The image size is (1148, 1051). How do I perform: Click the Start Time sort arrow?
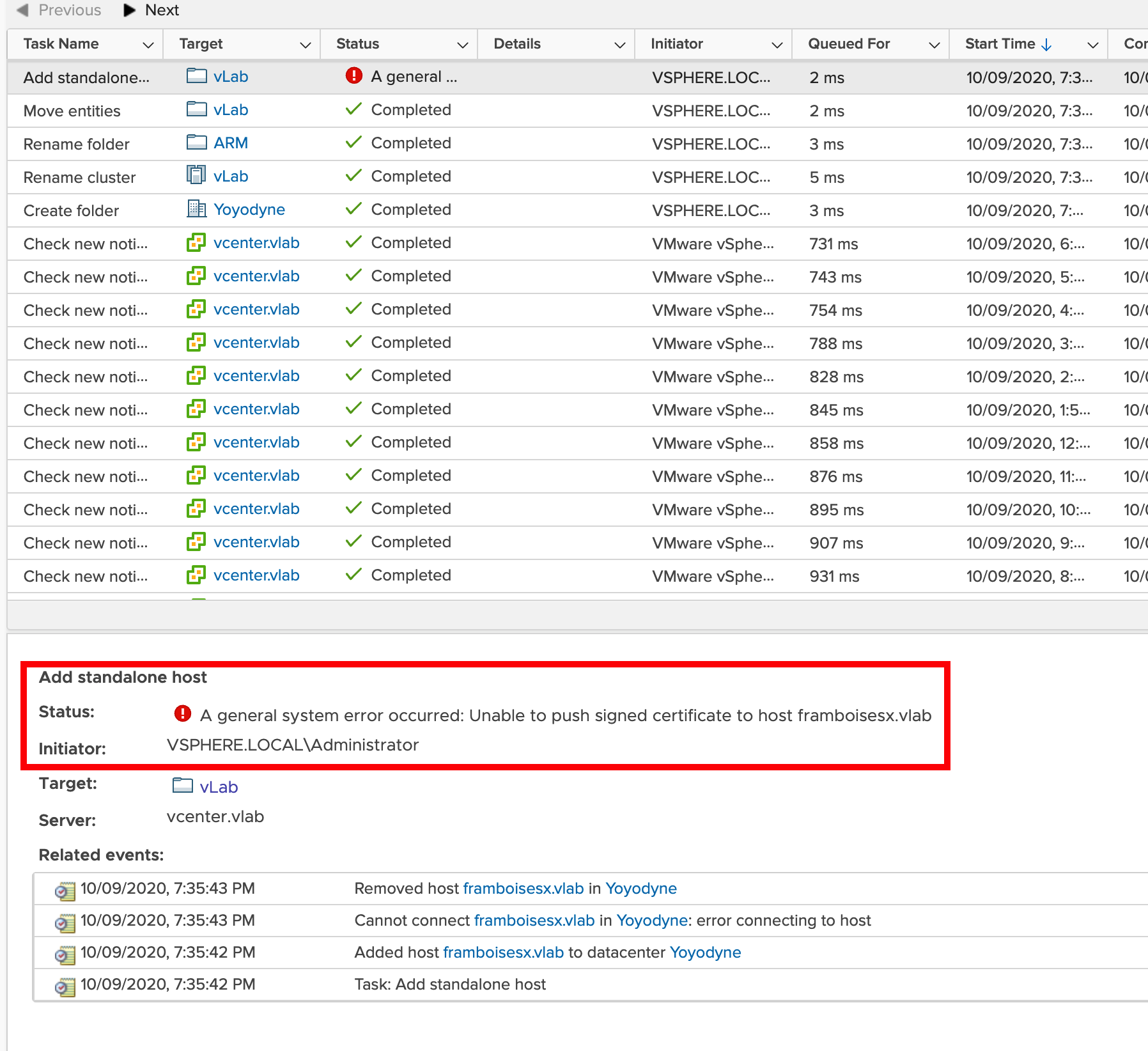[1046, 44]
